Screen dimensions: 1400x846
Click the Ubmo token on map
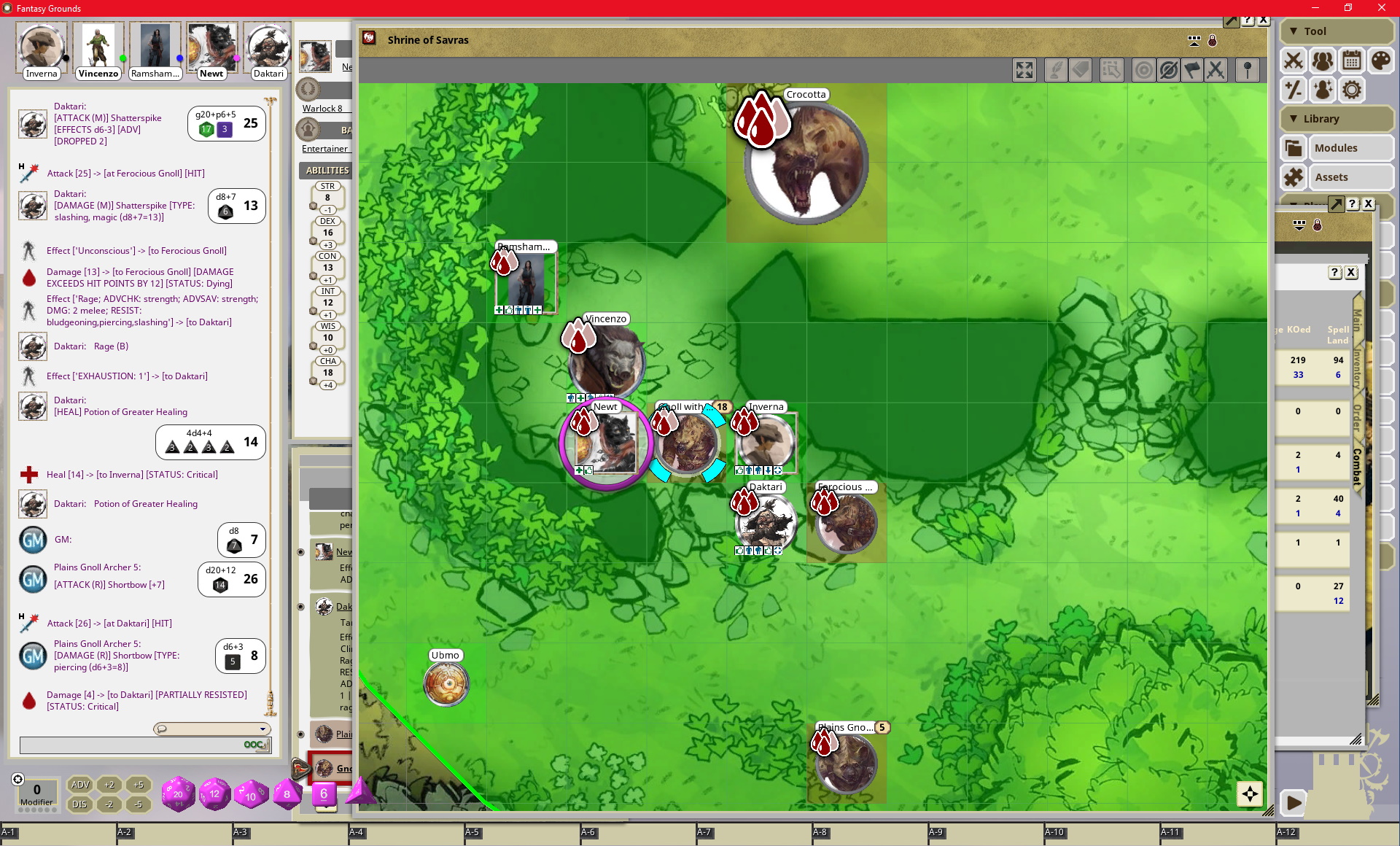[x=446, y=683]
